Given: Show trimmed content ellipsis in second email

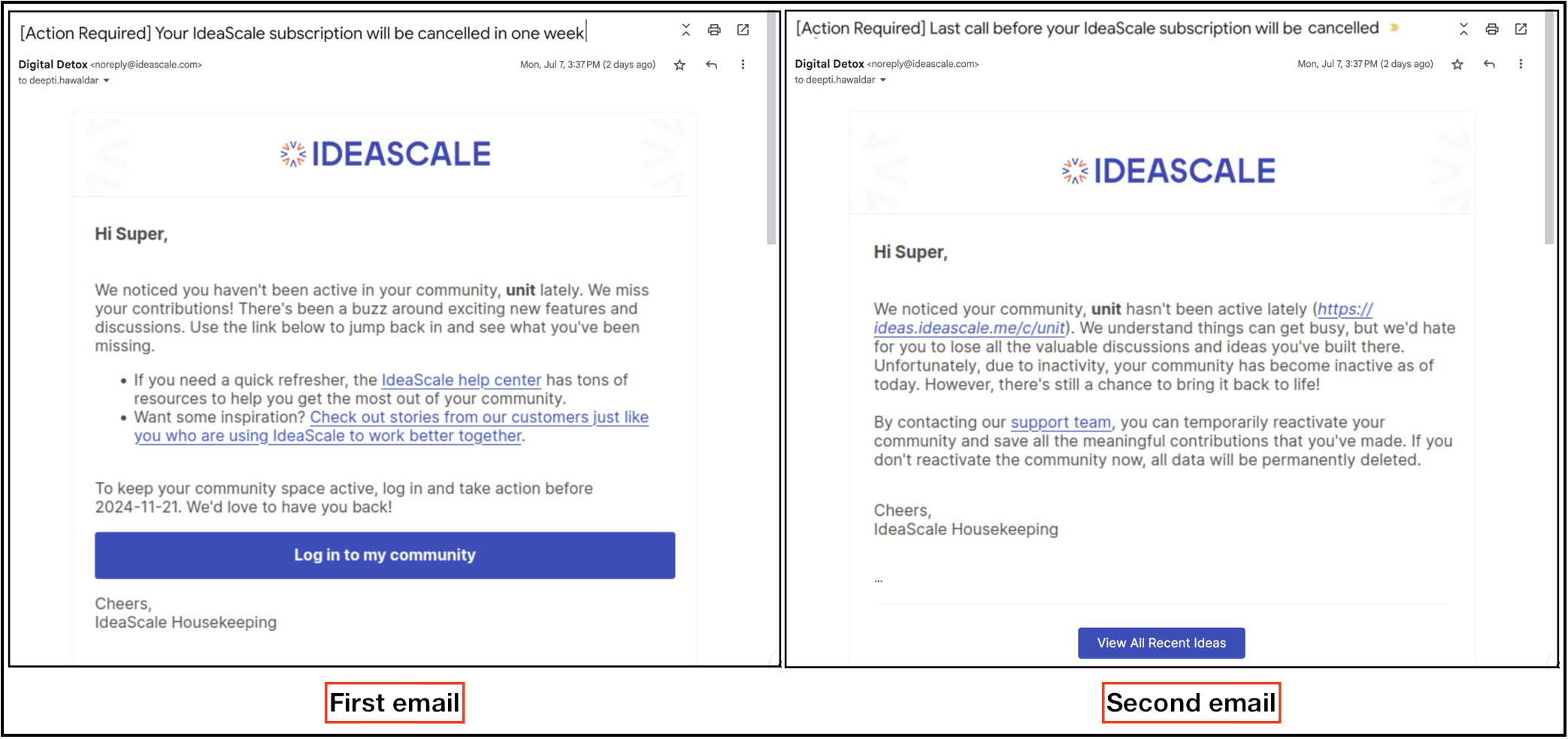Looking at the screenshot, I should (x=878, y=580).
